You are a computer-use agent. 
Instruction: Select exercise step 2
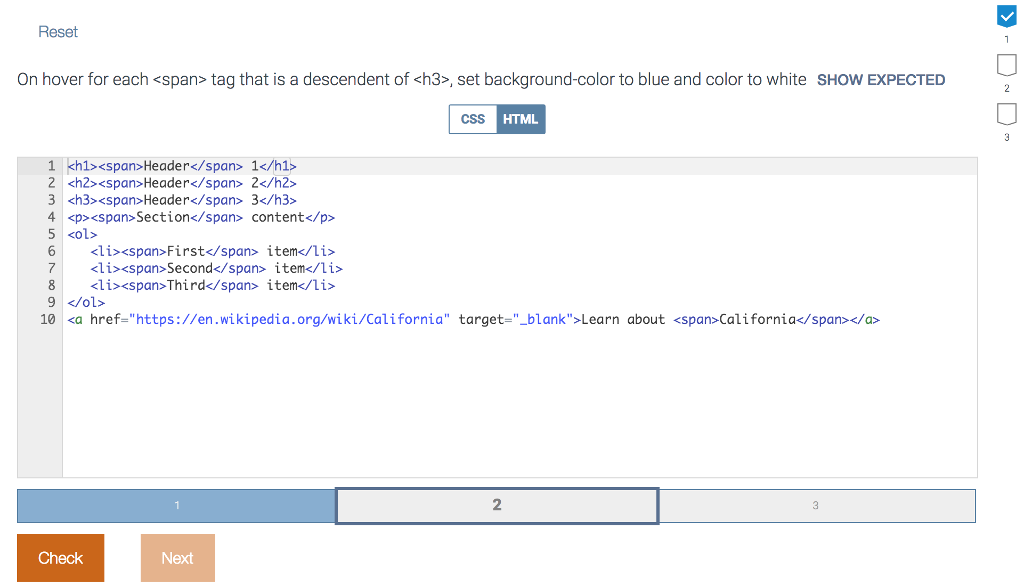496,505
